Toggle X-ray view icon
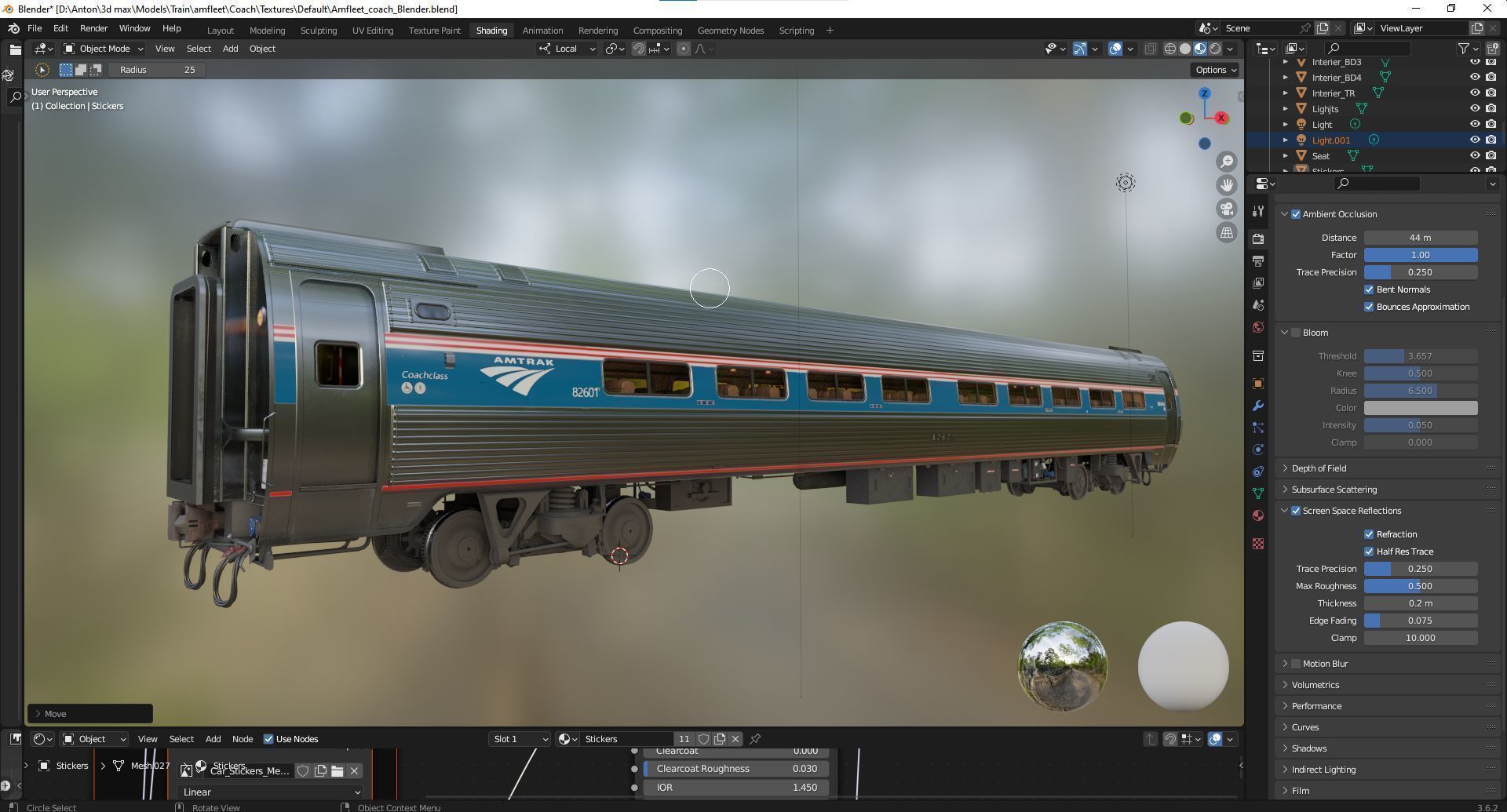 pos(1150,49)
